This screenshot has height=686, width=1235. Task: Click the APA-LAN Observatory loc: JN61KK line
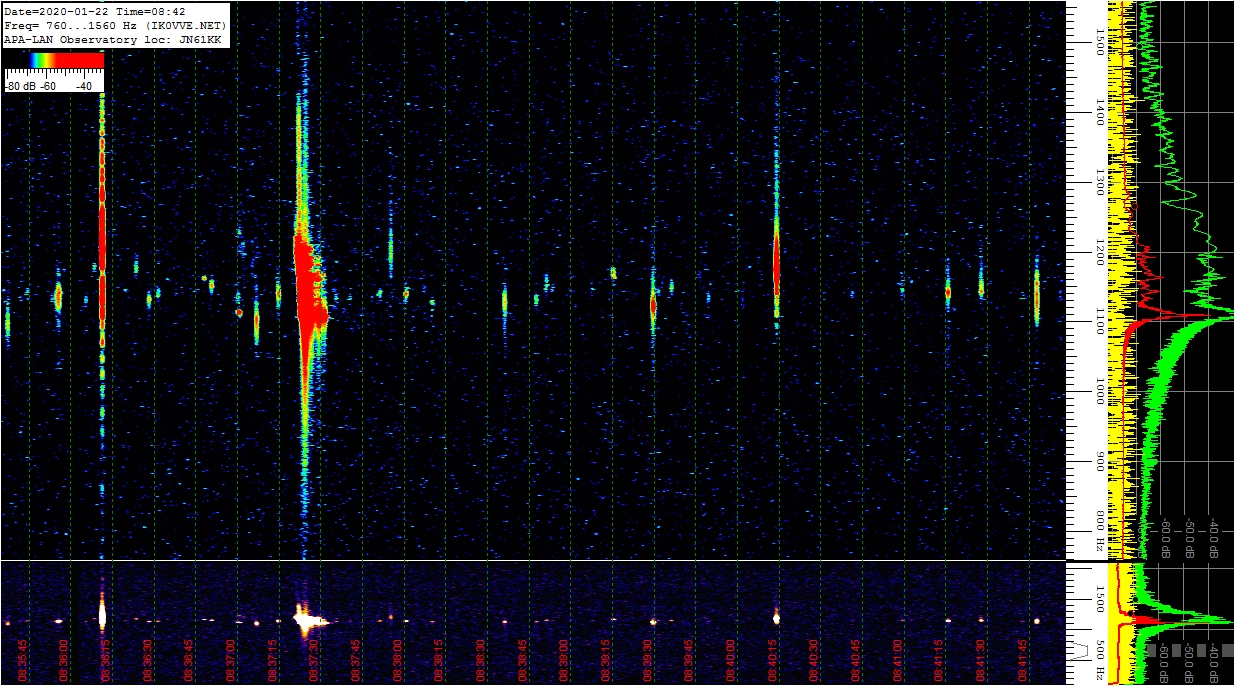pyautogui.click(x=113, y=39)
